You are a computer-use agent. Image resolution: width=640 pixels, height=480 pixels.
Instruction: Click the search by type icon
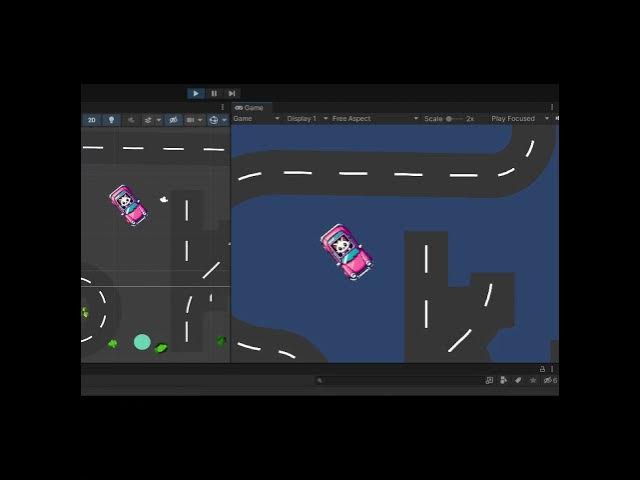tap(503, 380)
